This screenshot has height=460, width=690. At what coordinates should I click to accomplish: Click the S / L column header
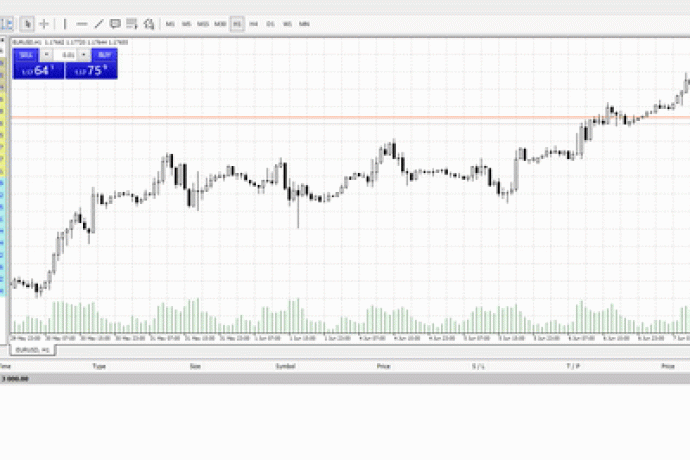(478, 366)
